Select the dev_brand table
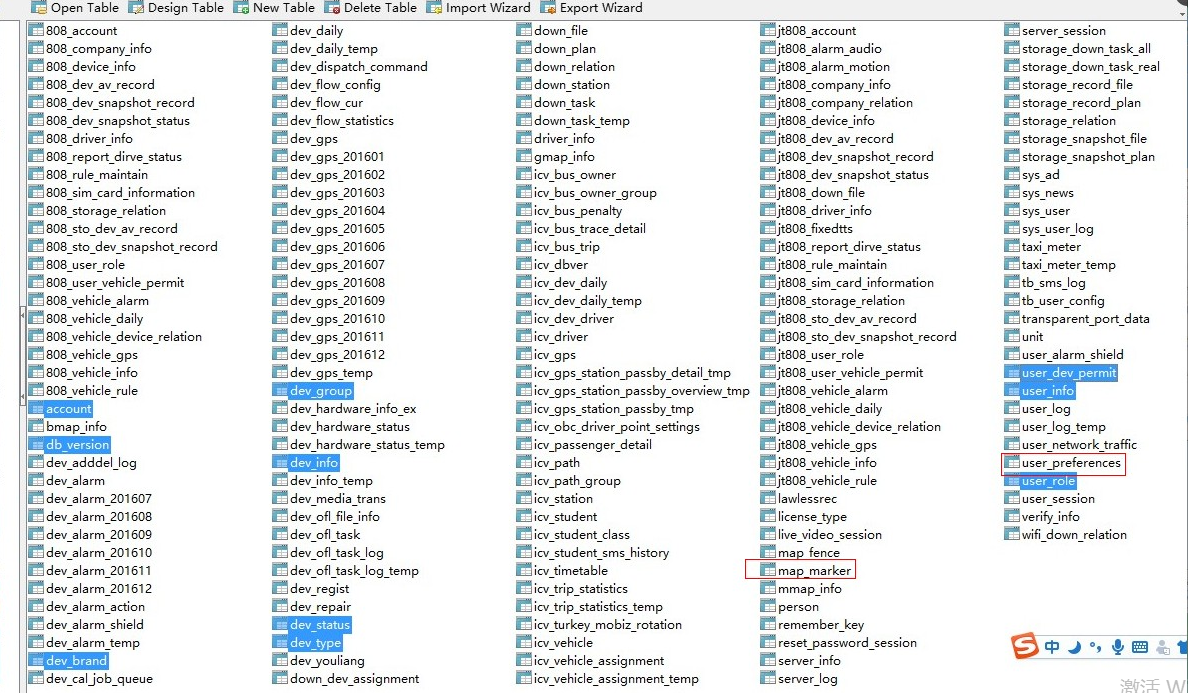The height and width of the screenshot is (693, 1188). [77, 660]
